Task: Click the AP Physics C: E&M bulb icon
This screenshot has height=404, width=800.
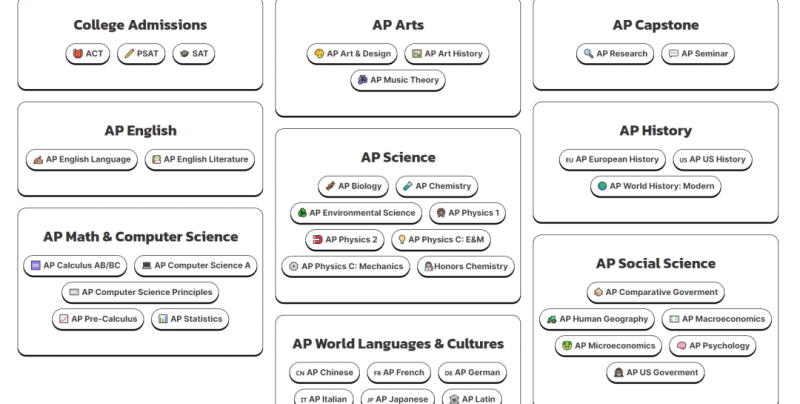Action: 402,239
